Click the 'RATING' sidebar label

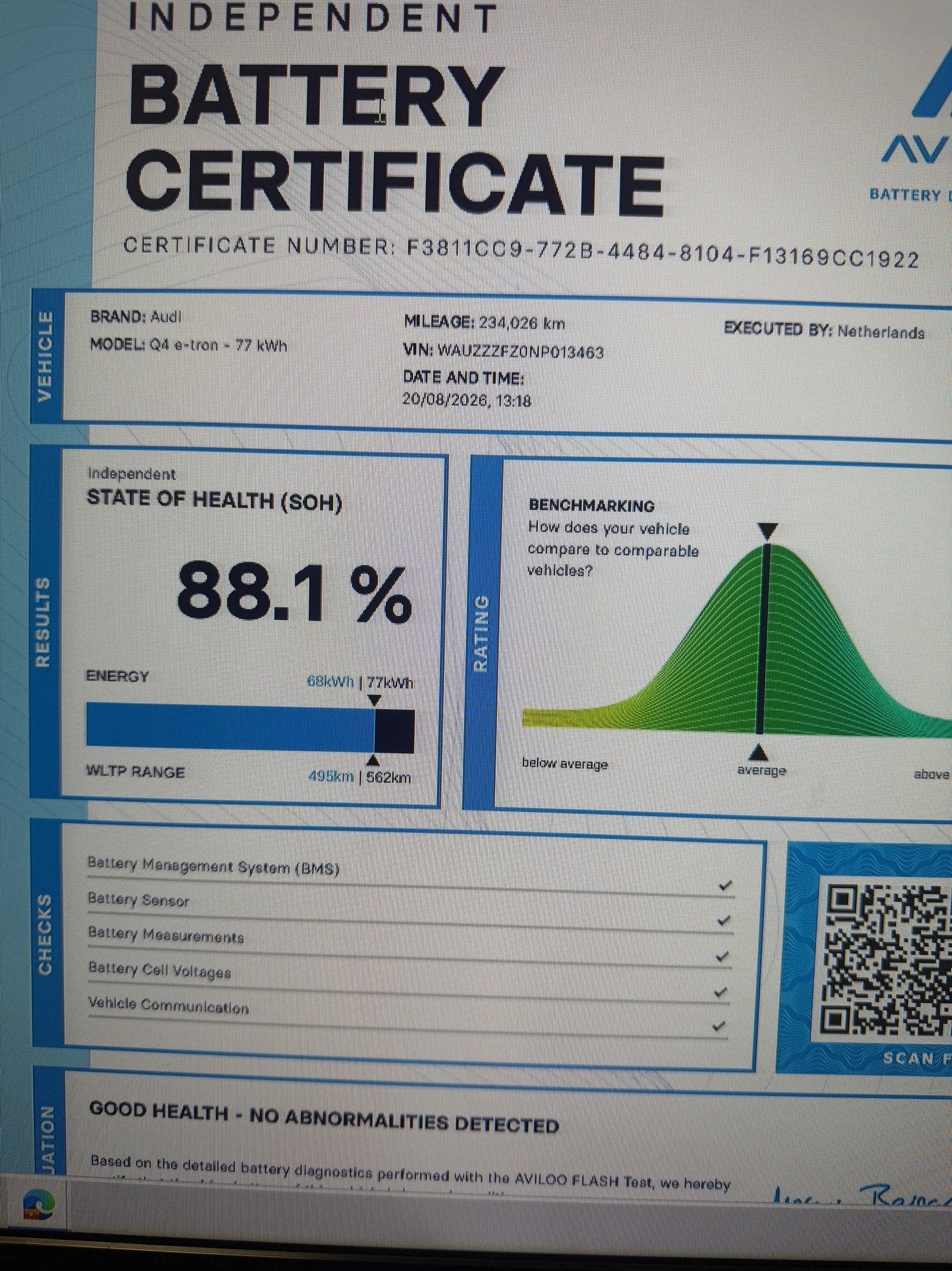(x=481, y=634)
